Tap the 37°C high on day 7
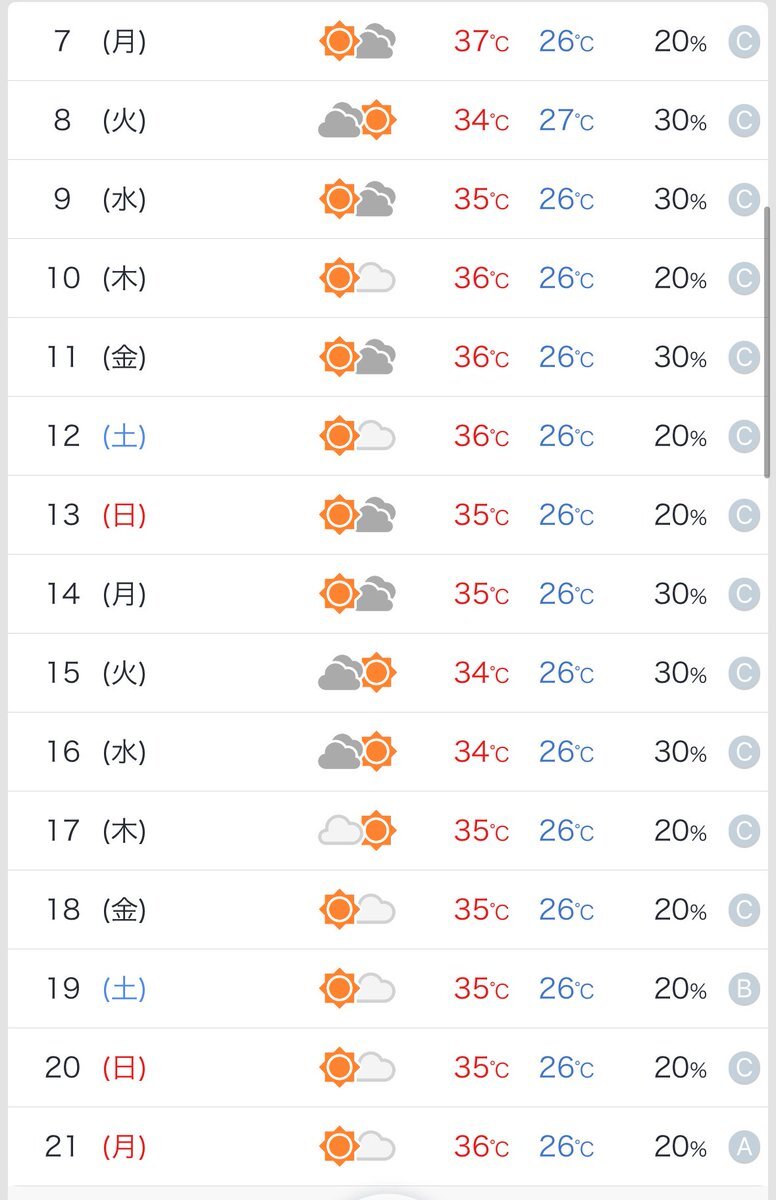 481,42
